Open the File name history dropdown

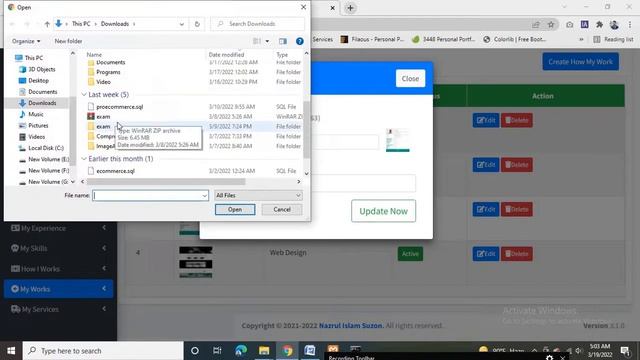pyautogui.click(x=204, y=196)
